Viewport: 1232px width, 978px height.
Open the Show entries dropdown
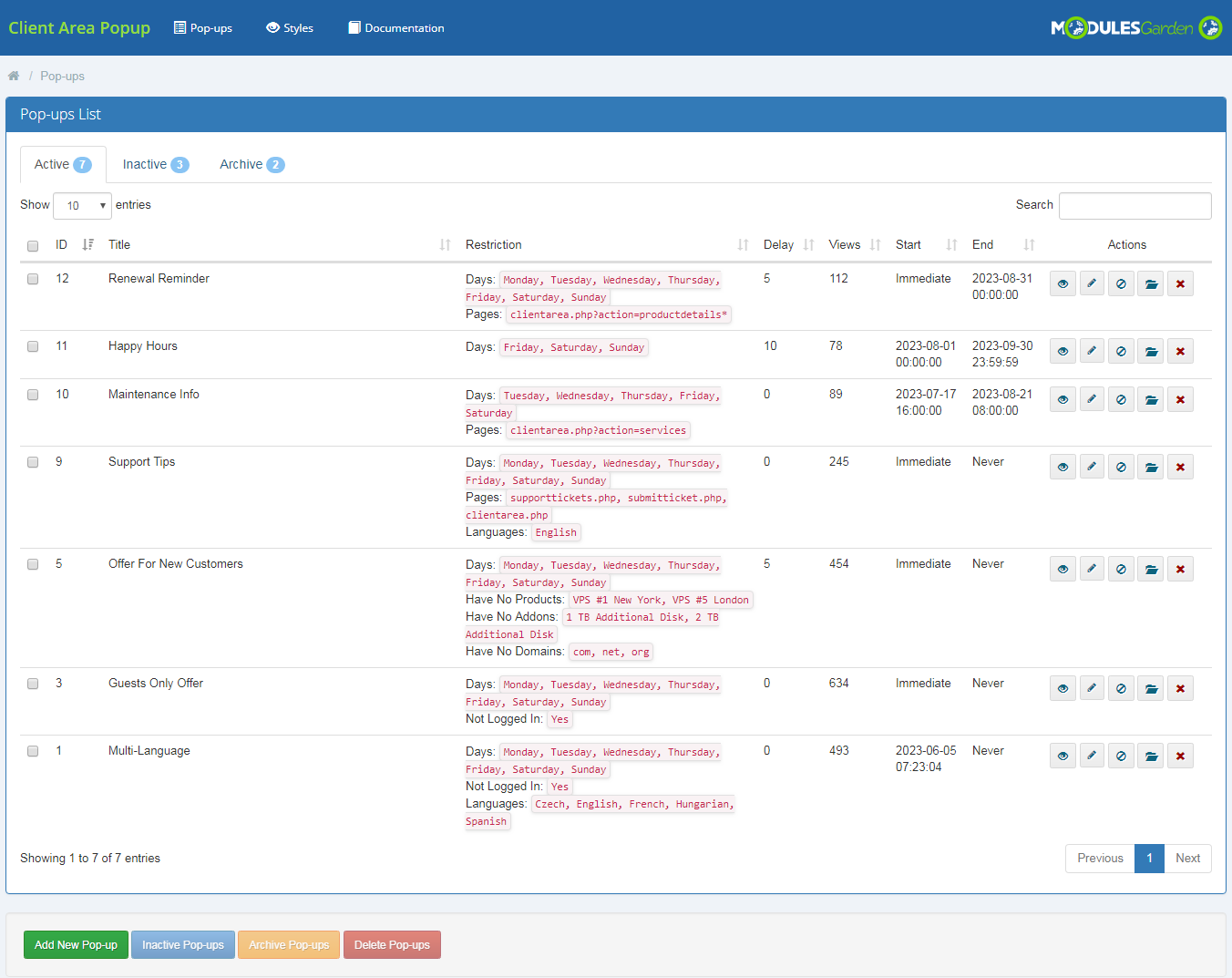click(81, 205)
